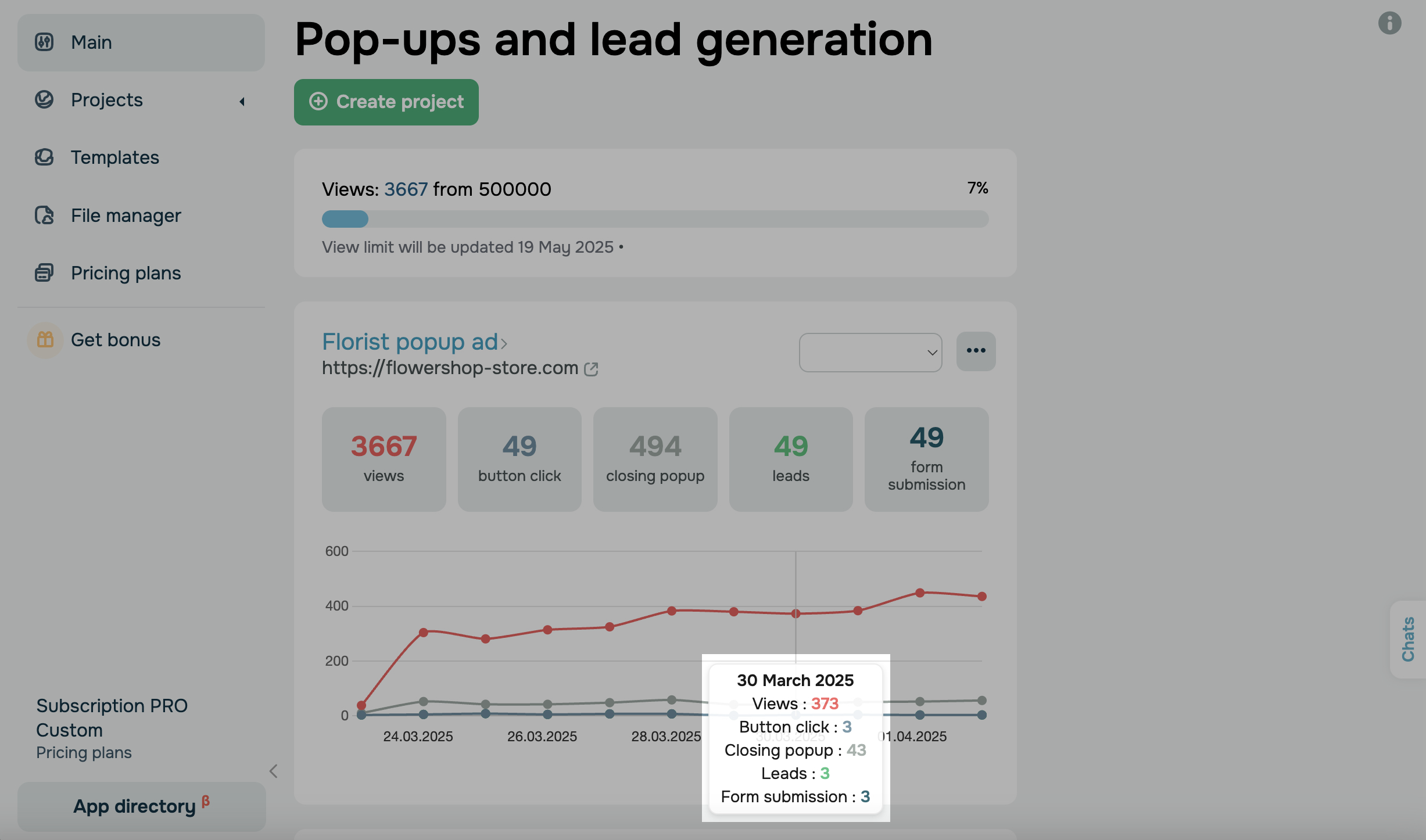Click the Templates sidebar icon
The width and height of the screenshot is (1426, 840).
44,157
